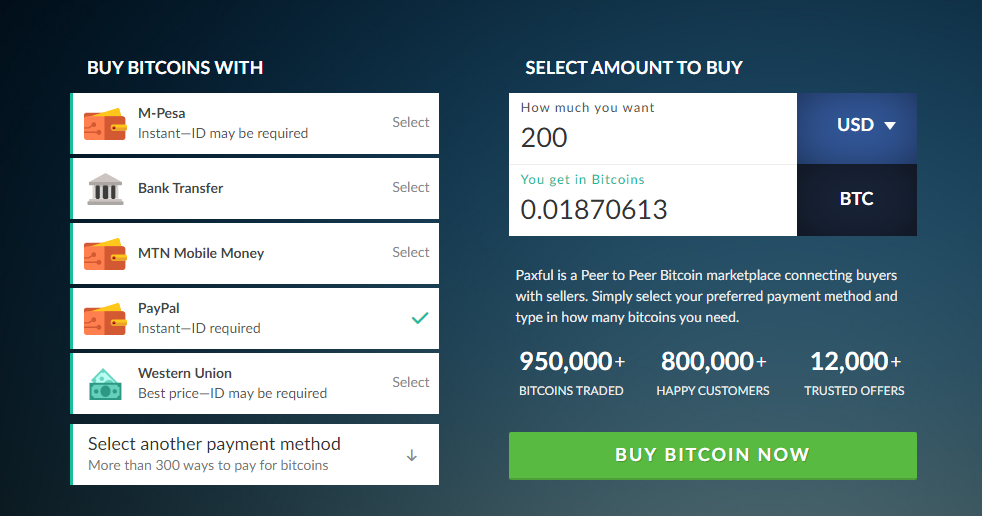This screenshot has height=516, width=982.
Task: Click the Western Union cash icon
Action: click(105, 384)
